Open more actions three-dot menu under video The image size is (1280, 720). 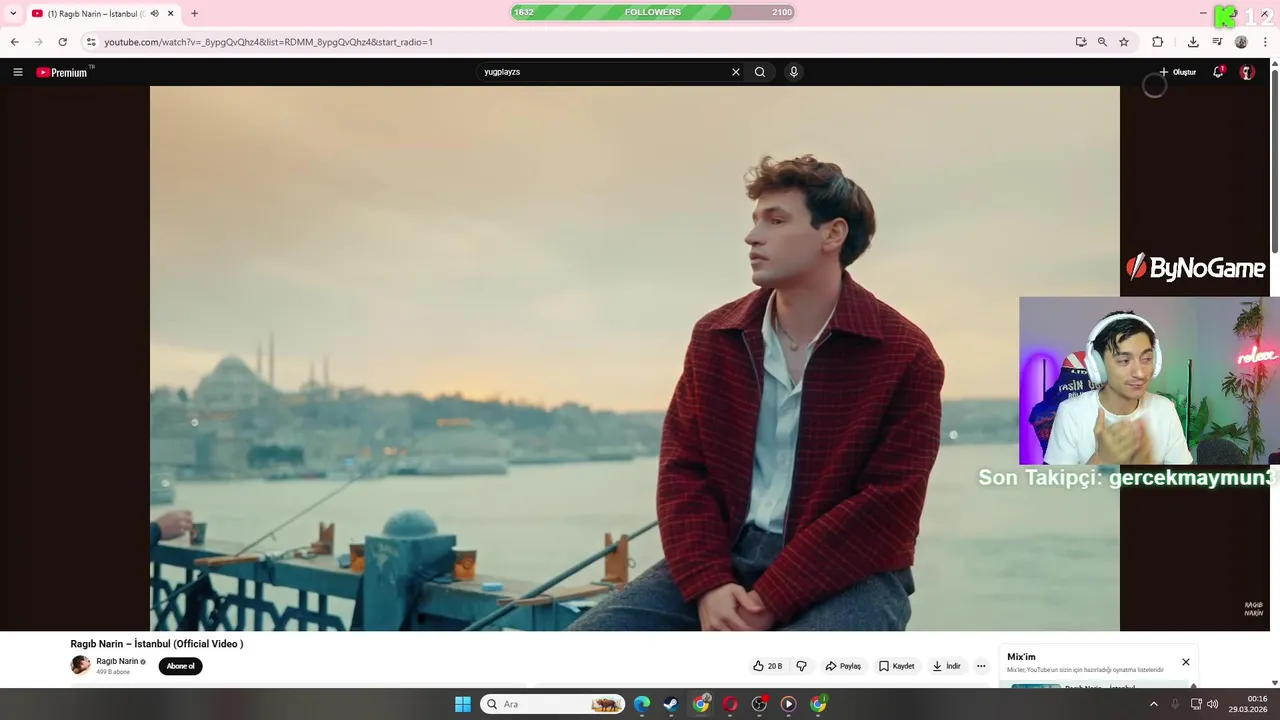pyautogui.click(x=981, y=666)
